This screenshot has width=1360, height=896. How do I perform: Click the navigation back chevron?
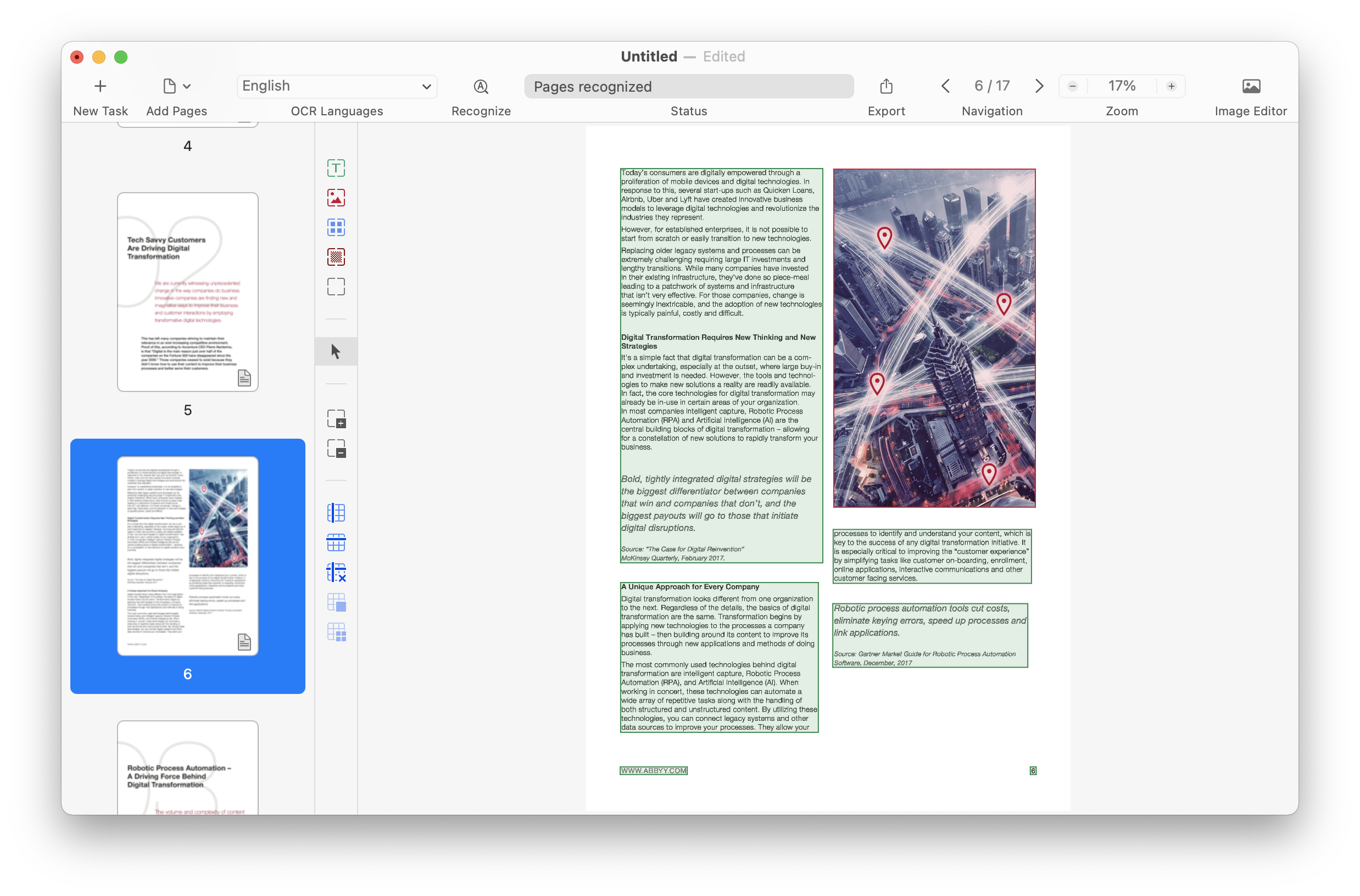point(943,85)
